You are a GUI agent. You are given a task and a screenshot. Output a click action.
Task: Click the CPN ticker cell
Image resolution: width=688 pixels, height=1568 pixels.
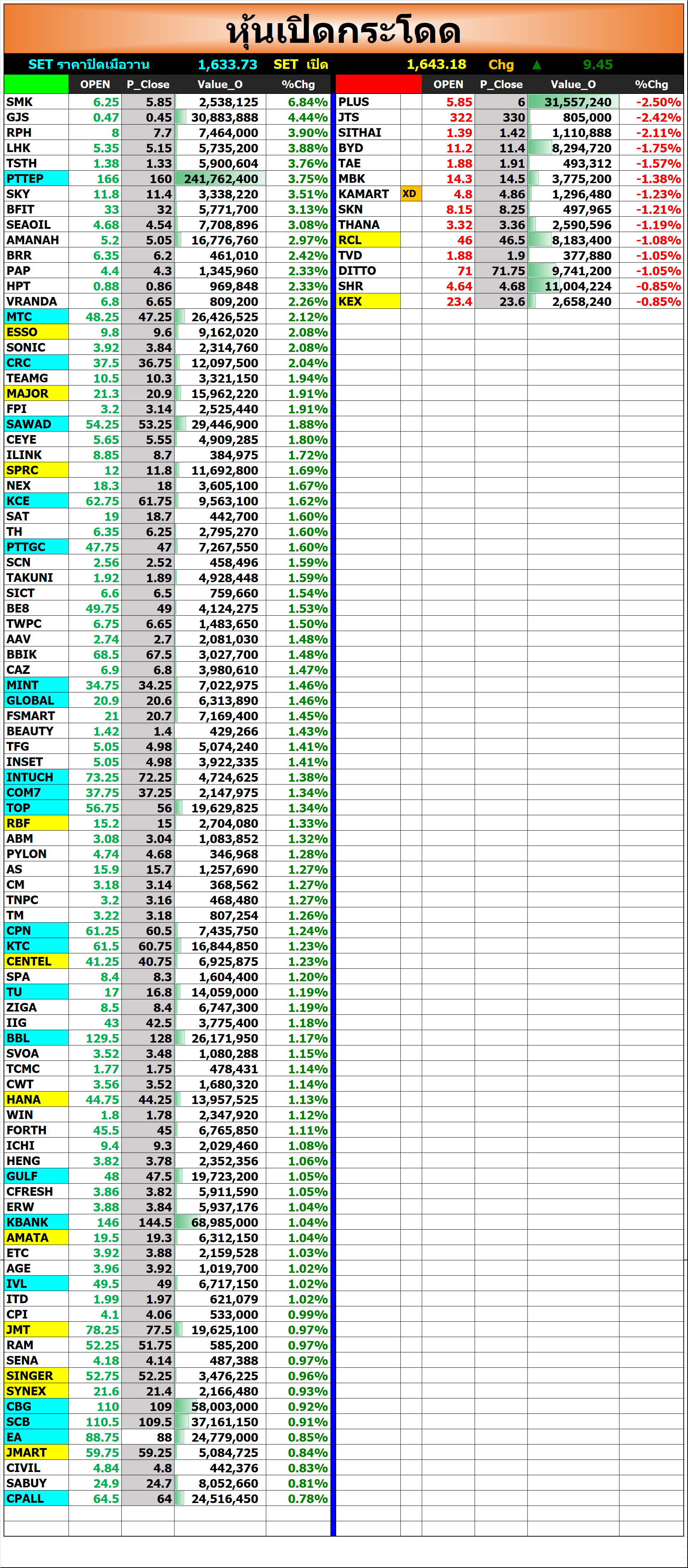pyautogui.click(x=36, y=931)
